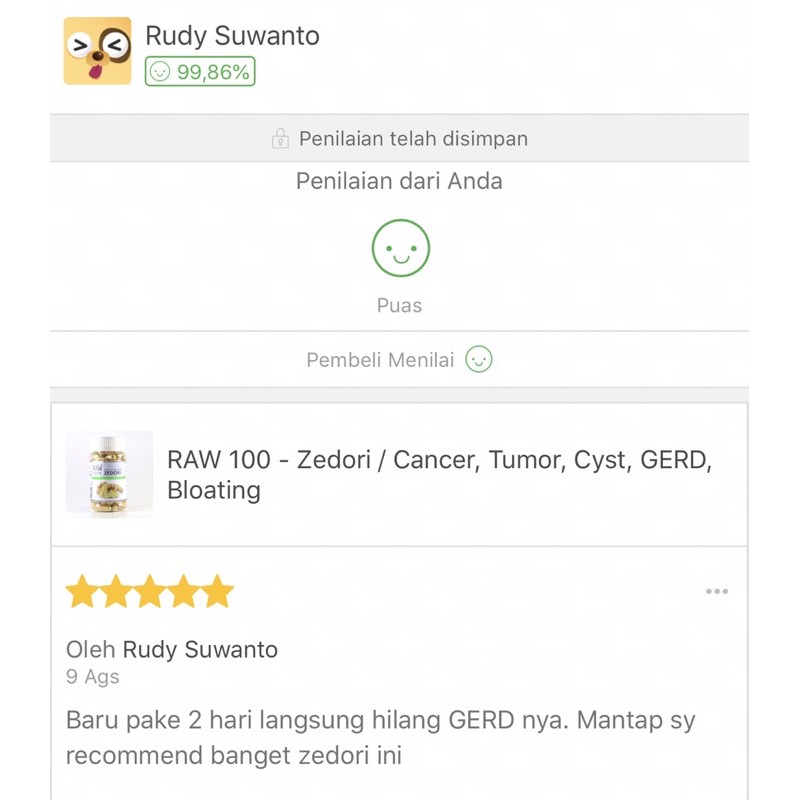Screen dimensions: 800x800
Task: Open the smiley rating badge showing 99,86%
Action: (199, 72)
